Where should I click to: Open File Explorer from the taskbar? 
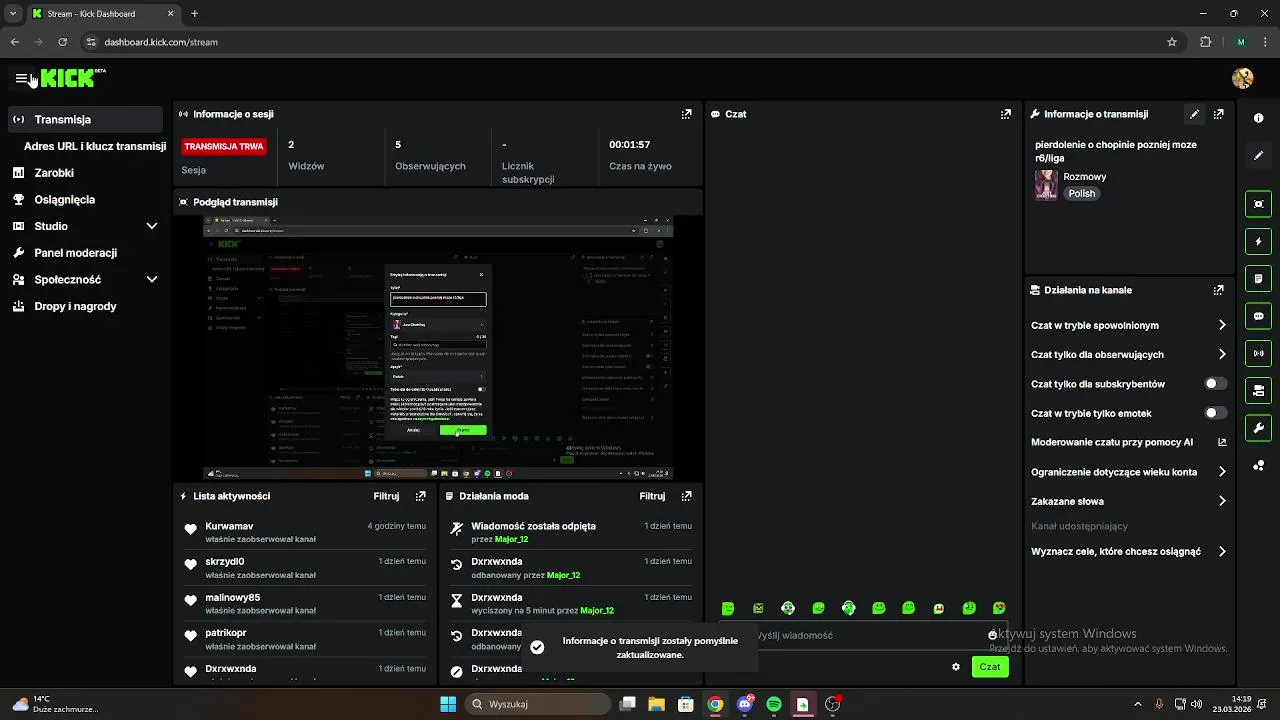coord(657,704)
